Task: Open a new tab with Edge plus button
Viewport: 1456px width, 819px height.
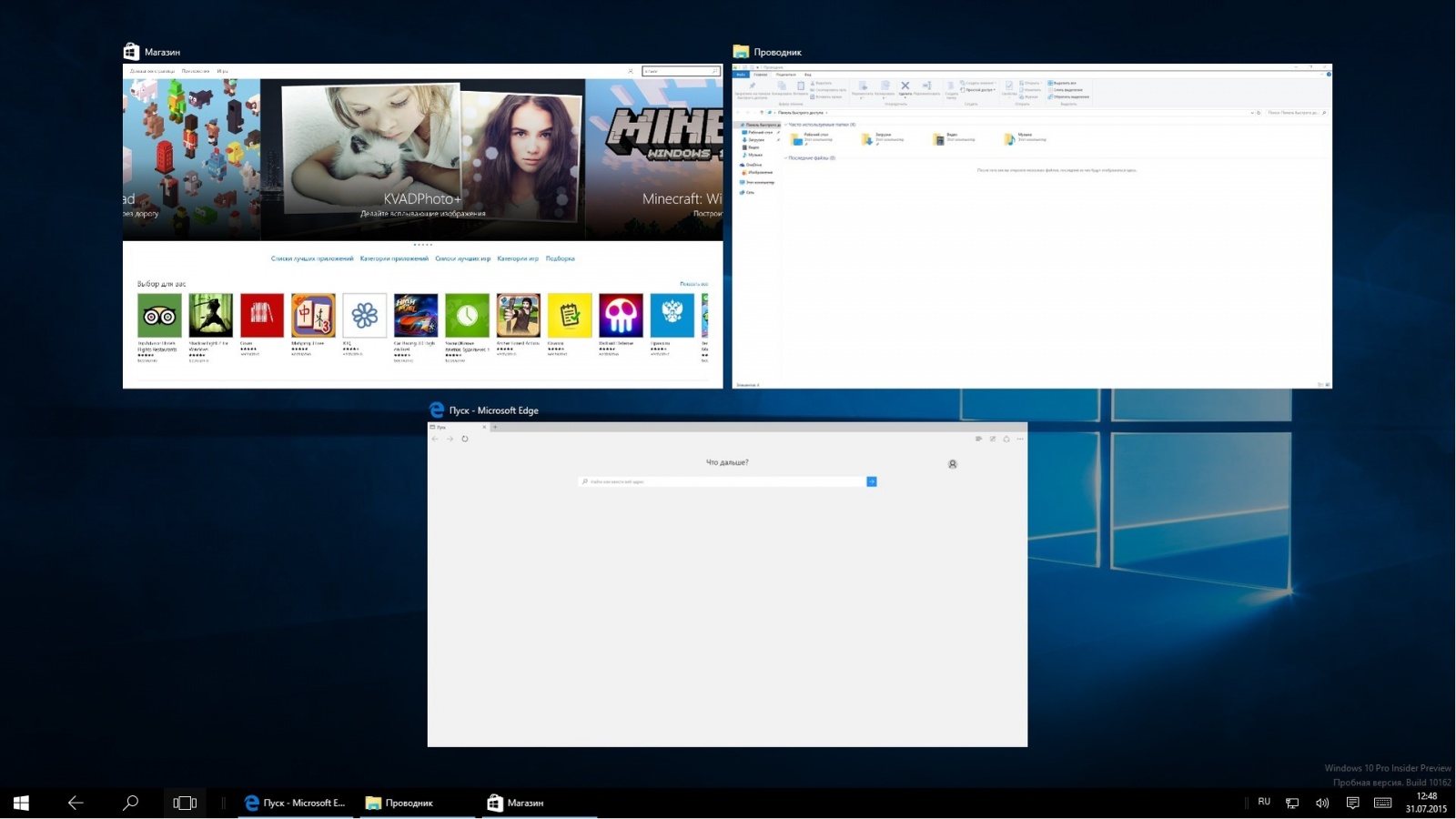Action: click(x=495, y=427)
